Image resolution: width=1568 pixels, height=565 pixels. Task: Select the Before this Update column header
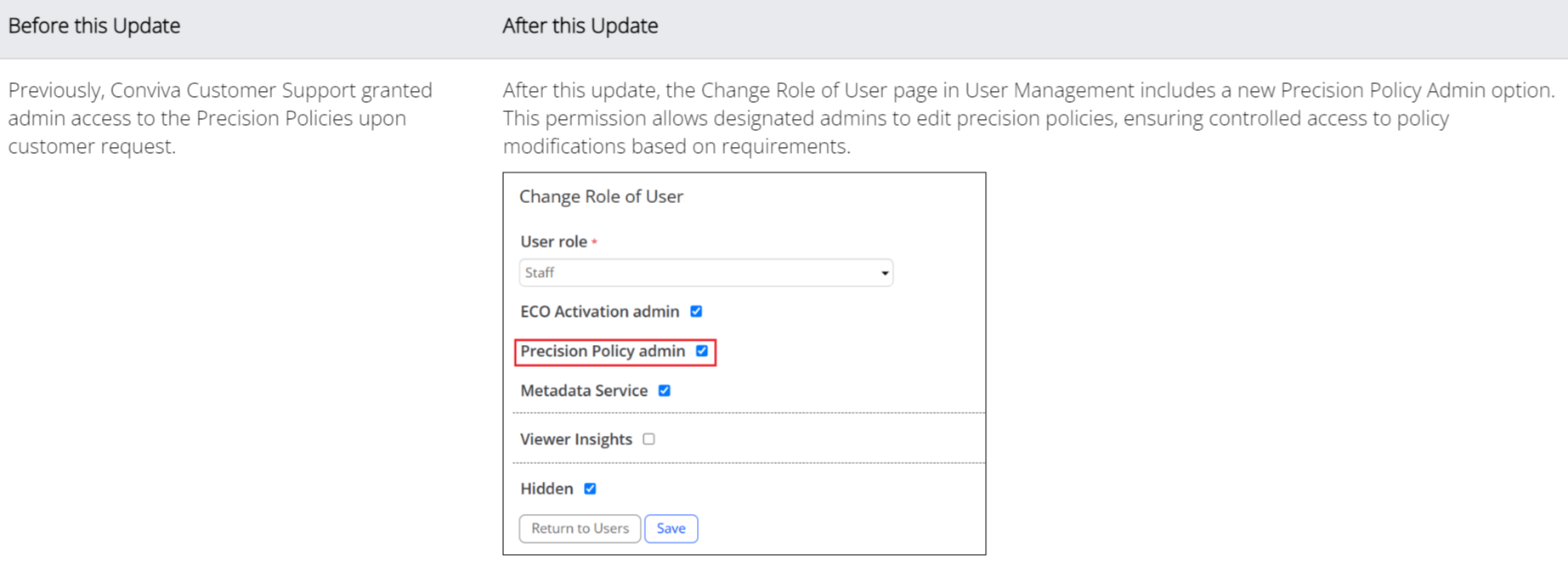click(x=94, y=25)
